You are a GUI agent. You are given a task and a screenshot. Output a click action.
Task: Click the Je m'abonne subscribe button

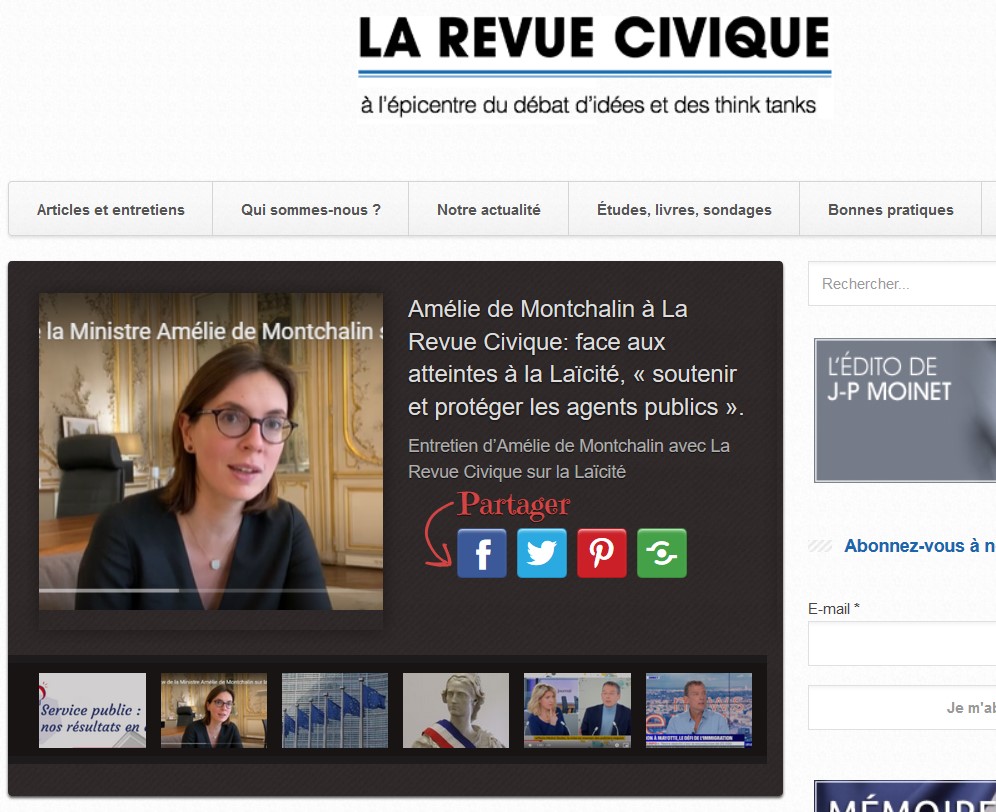pyautogui.click(x=902, y=708)
